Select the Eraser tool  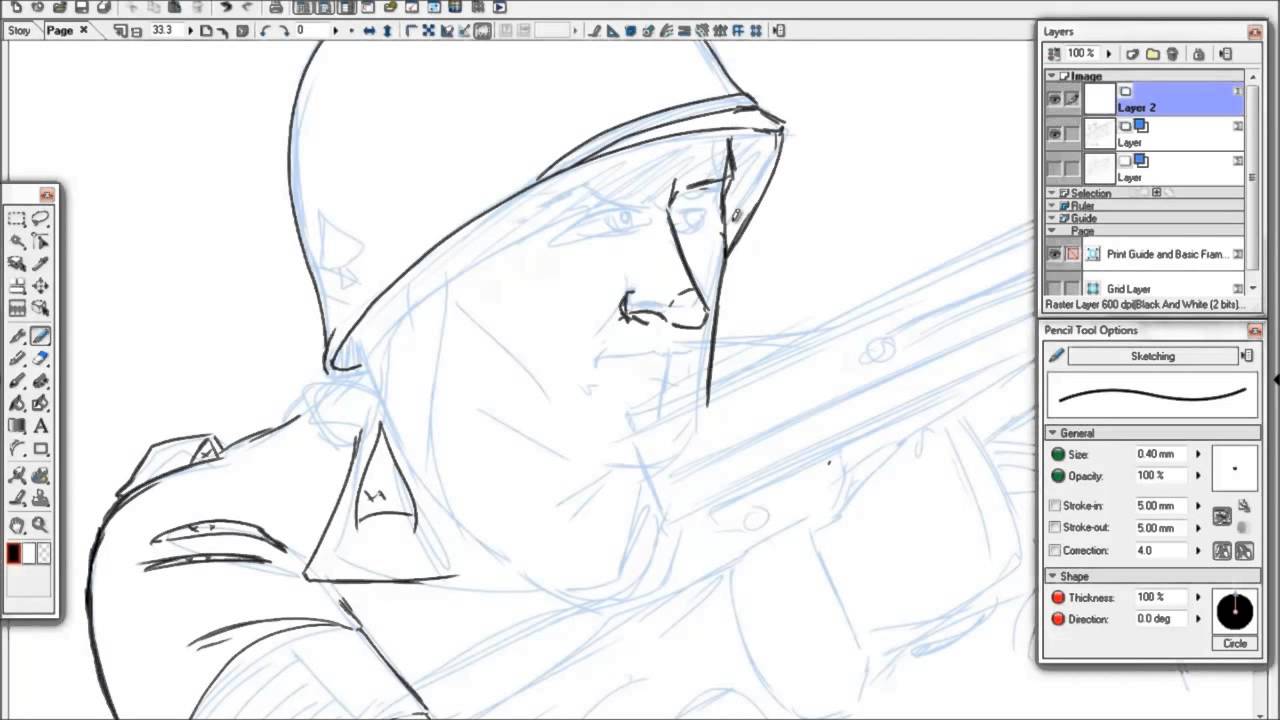[40, 358]
